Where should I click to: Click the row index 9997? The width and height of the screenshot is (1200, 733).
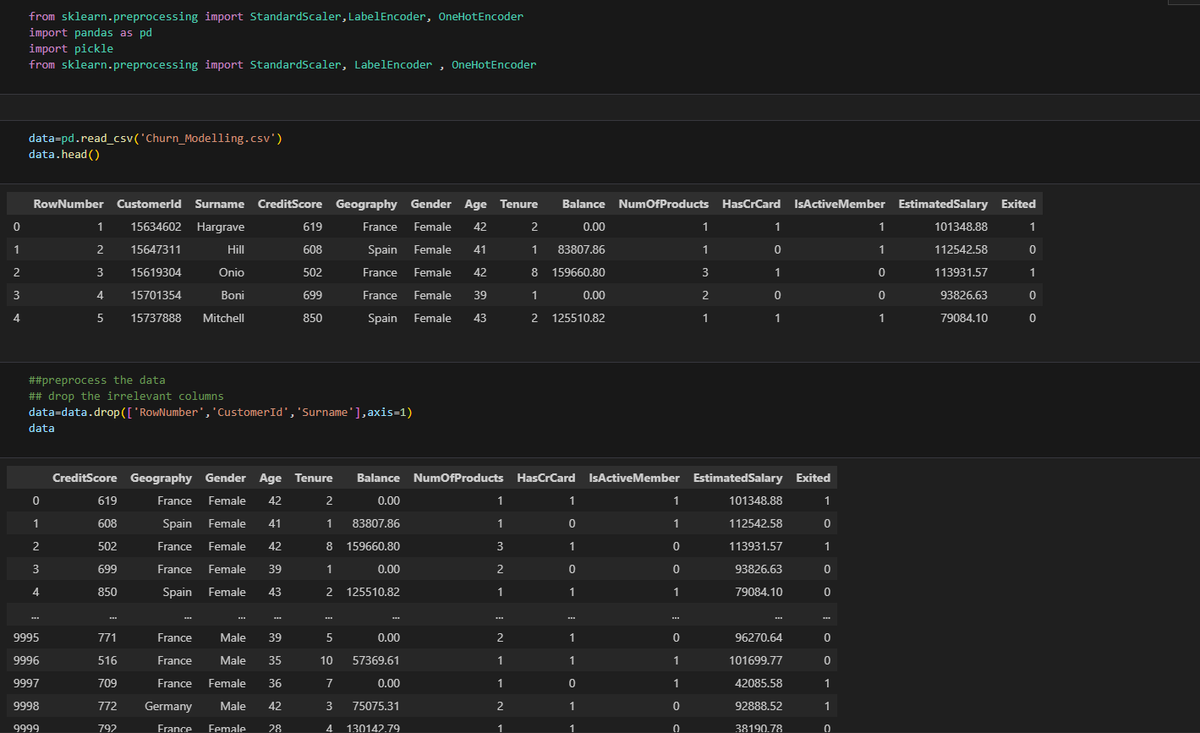pyautogui.click(x=27, y=684)
